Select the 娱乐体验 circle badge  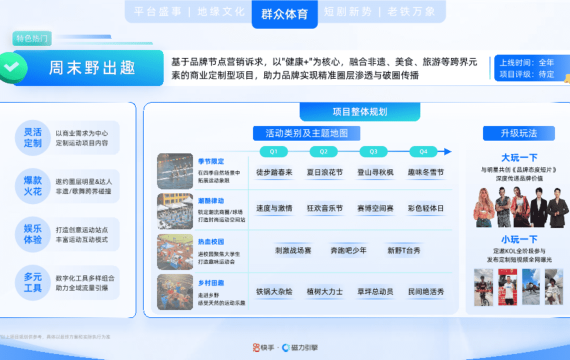click(33, 234)
